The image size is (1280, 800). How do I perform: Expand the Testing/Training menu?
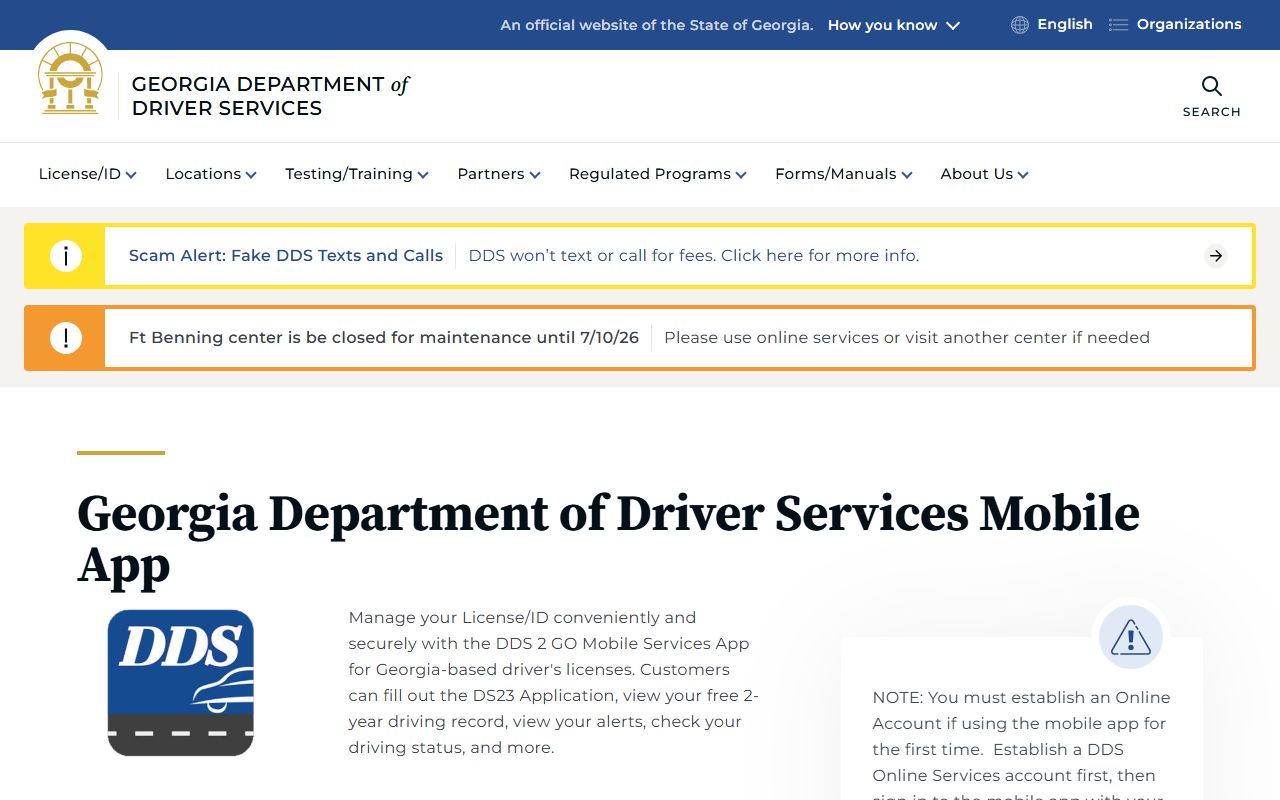tap(357, 174)
